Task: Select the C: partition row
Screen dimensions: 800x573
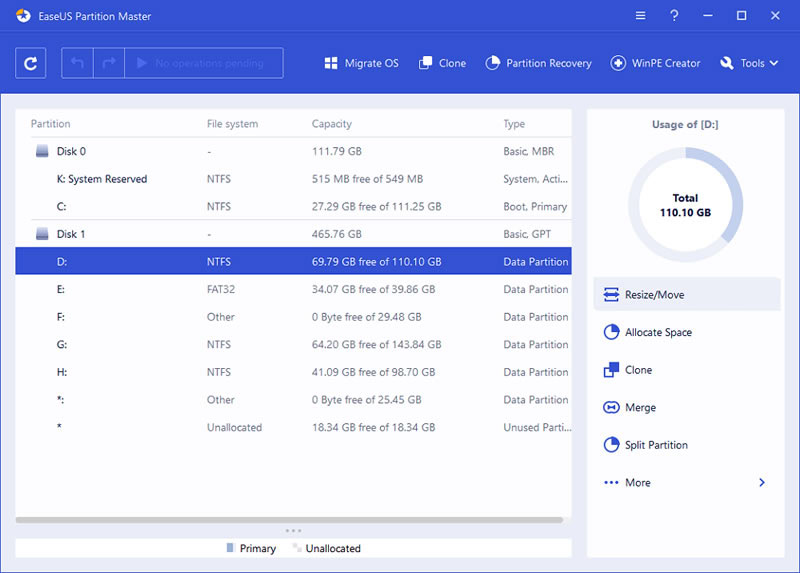Action: click(x=293, y=206)
